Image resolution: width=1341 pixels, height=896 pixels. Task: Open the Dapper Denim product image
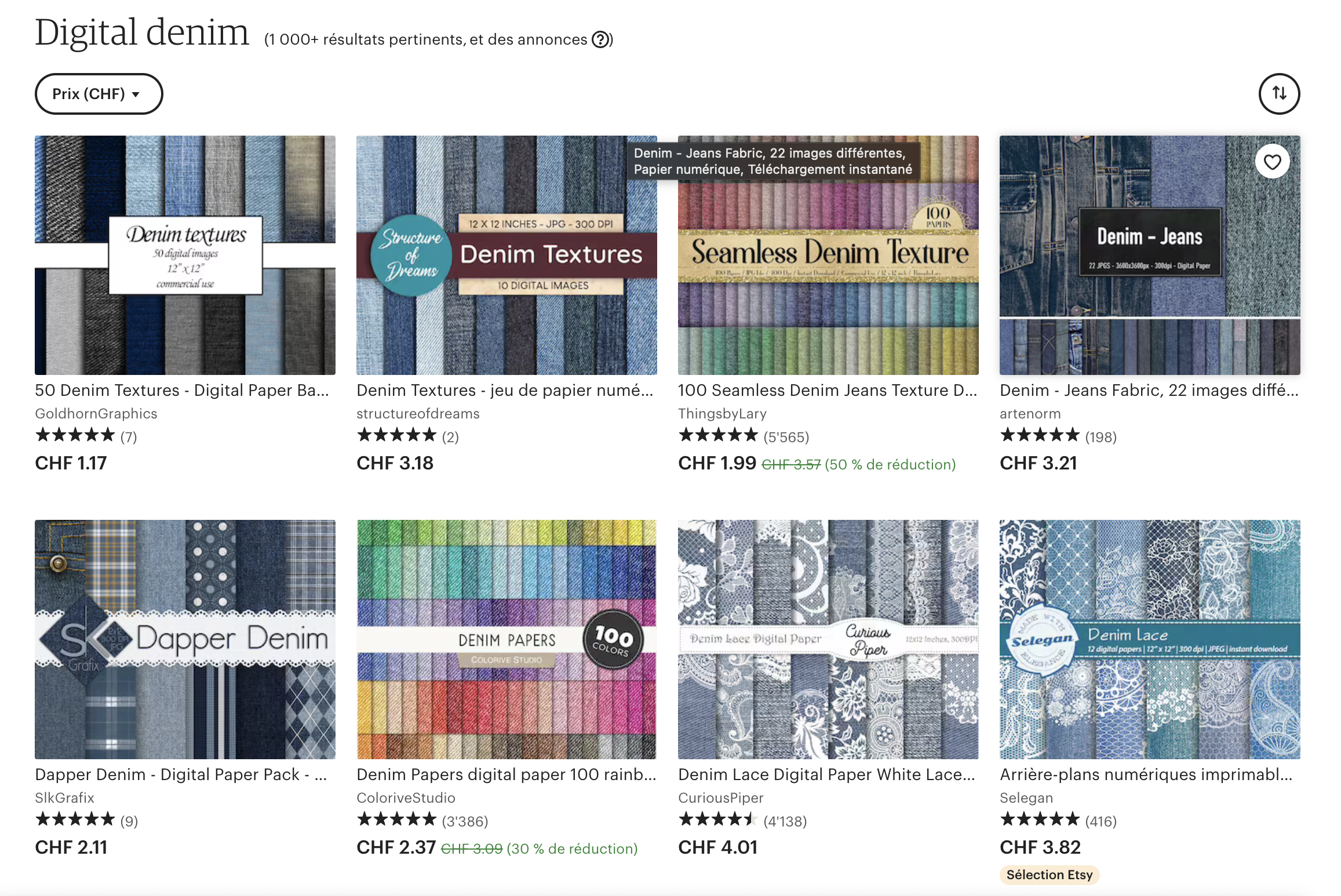click(185, 639)
